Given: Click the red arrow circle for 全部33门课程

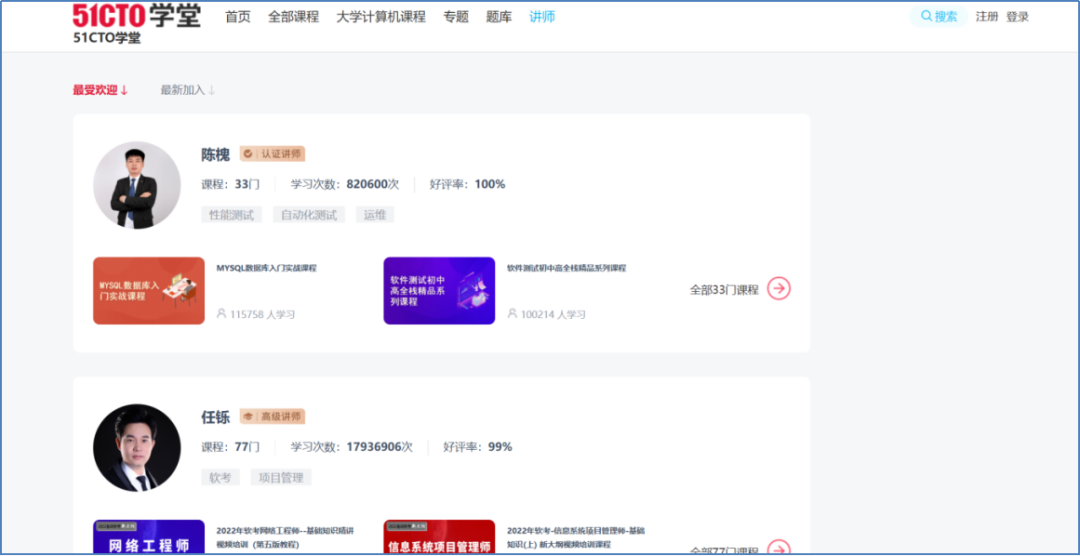Looking at the screenshot, I should pyautogui.click(x=778, y=289).
